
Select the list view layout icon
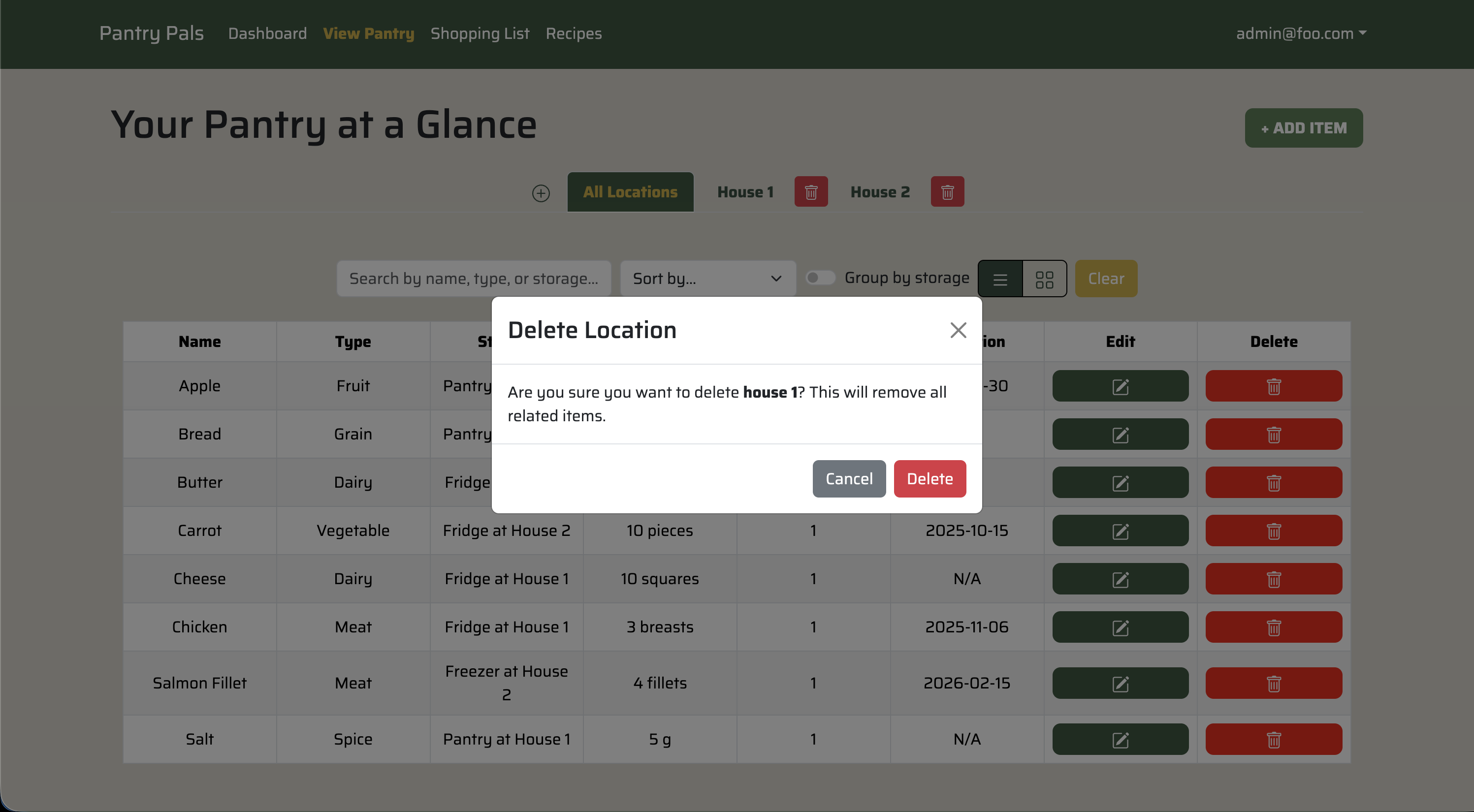point(999,279)
